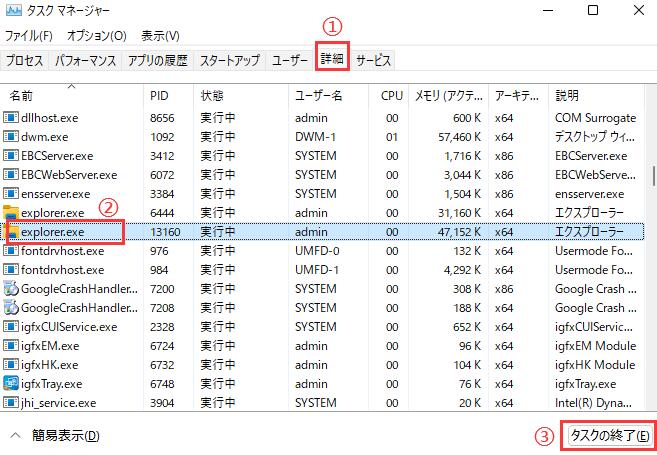Click the igfxCUIService.exe process icon
Viewport: 657px width, 455px height.
[x=11, y=326]
